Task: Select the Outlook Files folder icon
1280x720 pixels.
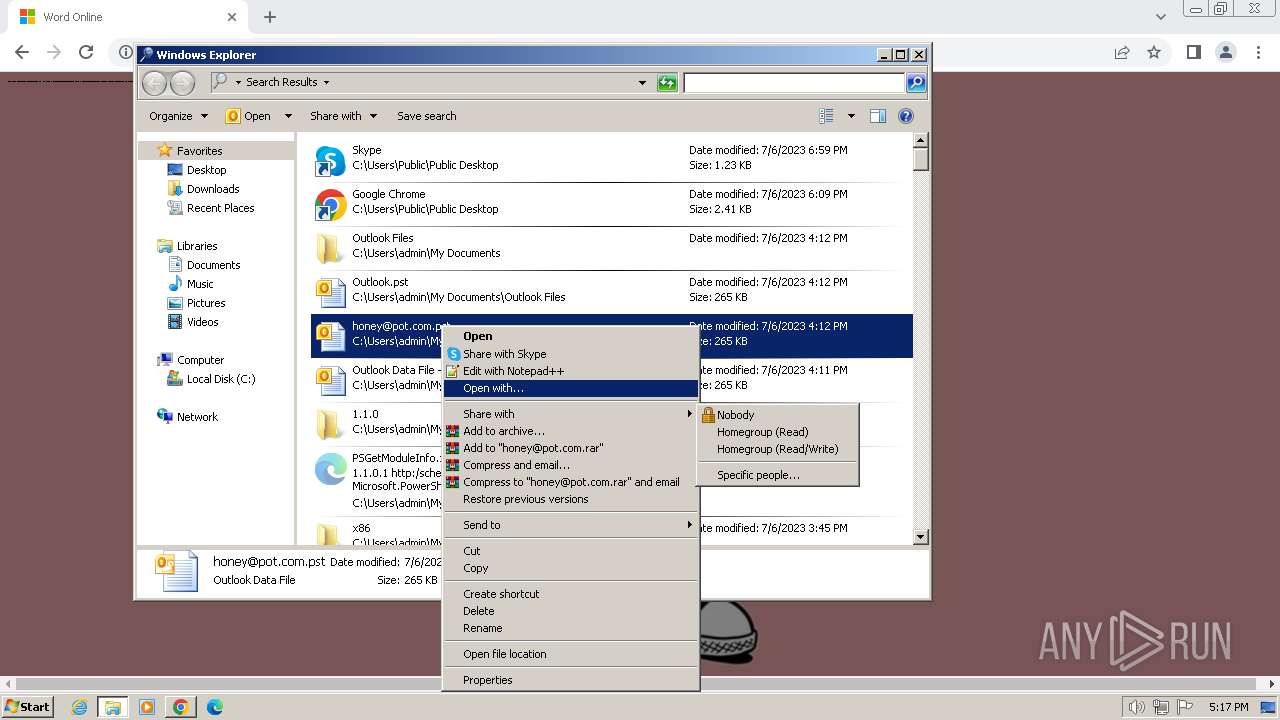Action: [330, 248]
